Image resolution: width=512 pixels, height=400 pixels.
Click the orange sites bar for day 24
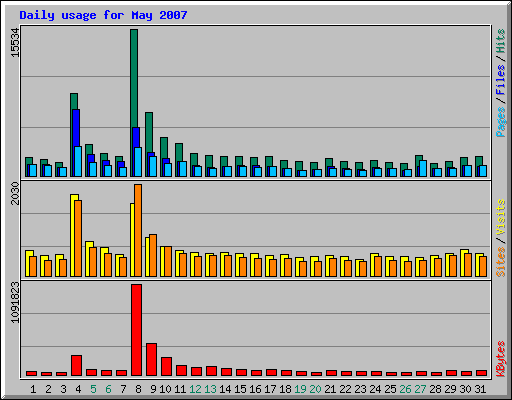[x=378, y=266]
